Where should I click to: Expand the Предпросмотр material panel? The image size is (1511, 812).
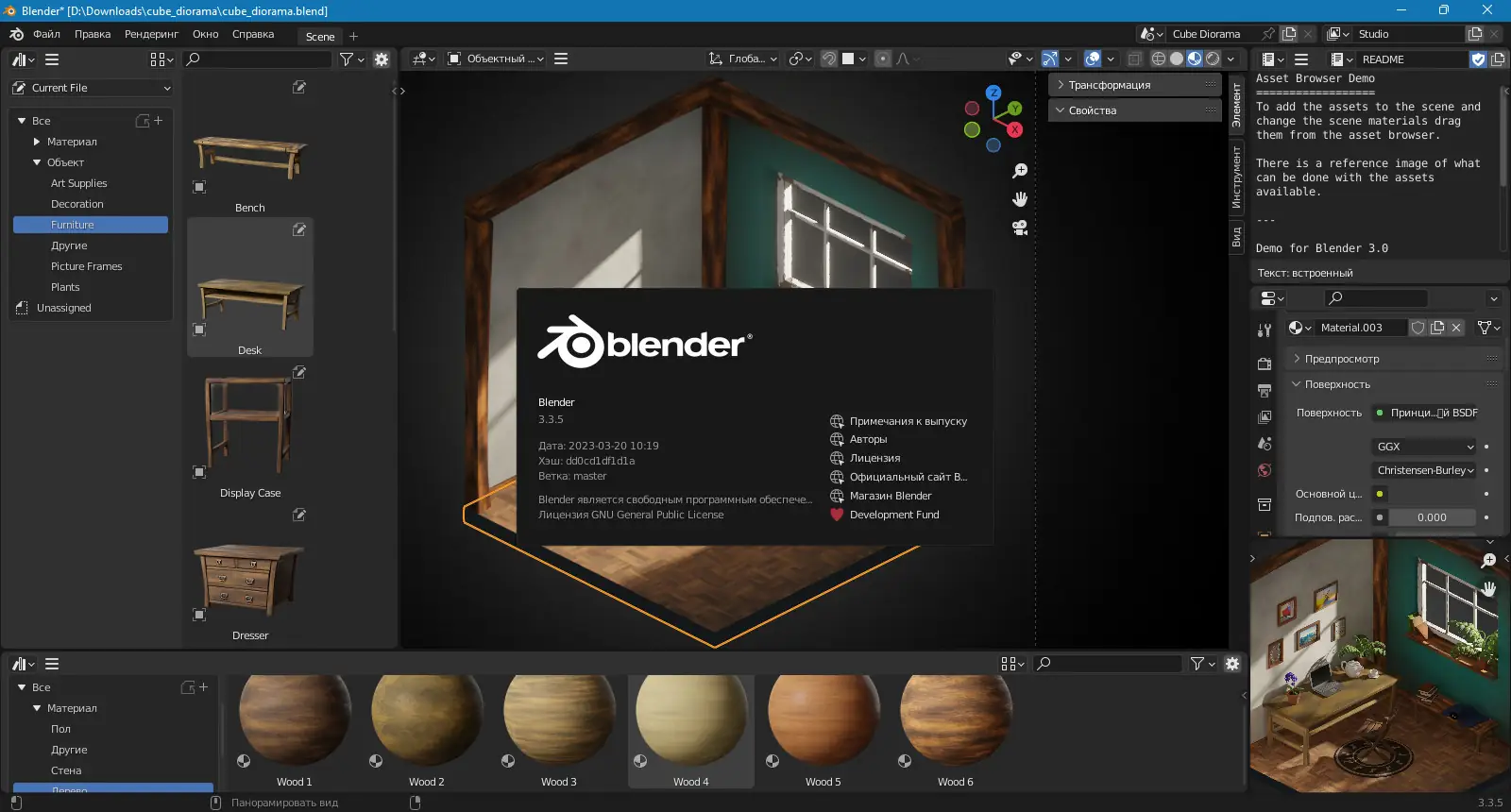click(1394, 359)
